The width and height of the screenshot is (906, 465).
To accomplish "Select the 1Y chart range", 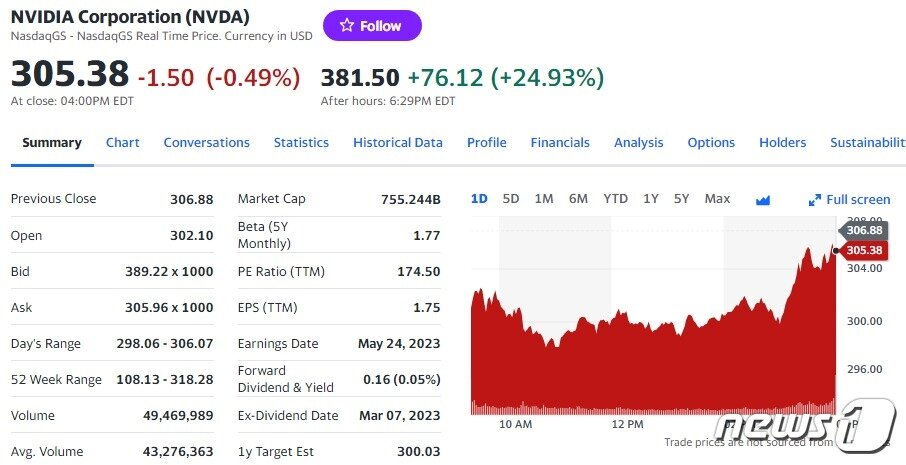I will click(651, 199).
